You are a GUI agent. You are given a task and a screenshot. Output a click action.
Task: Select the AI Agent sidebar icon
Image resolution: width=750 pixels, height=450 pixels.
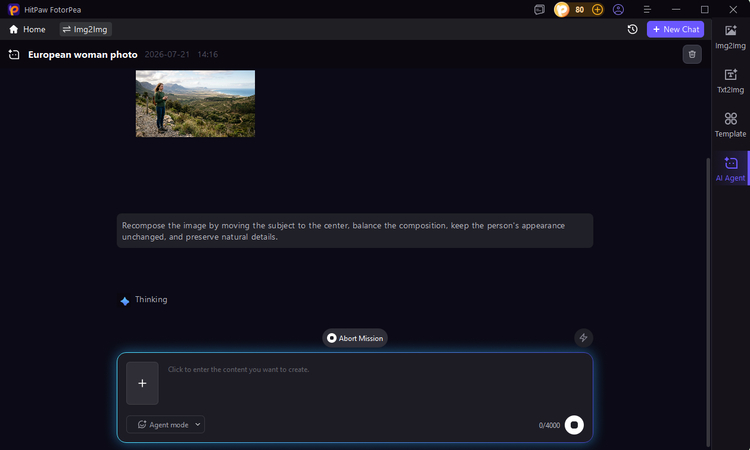pyautogui.click(x=730, y=169)
